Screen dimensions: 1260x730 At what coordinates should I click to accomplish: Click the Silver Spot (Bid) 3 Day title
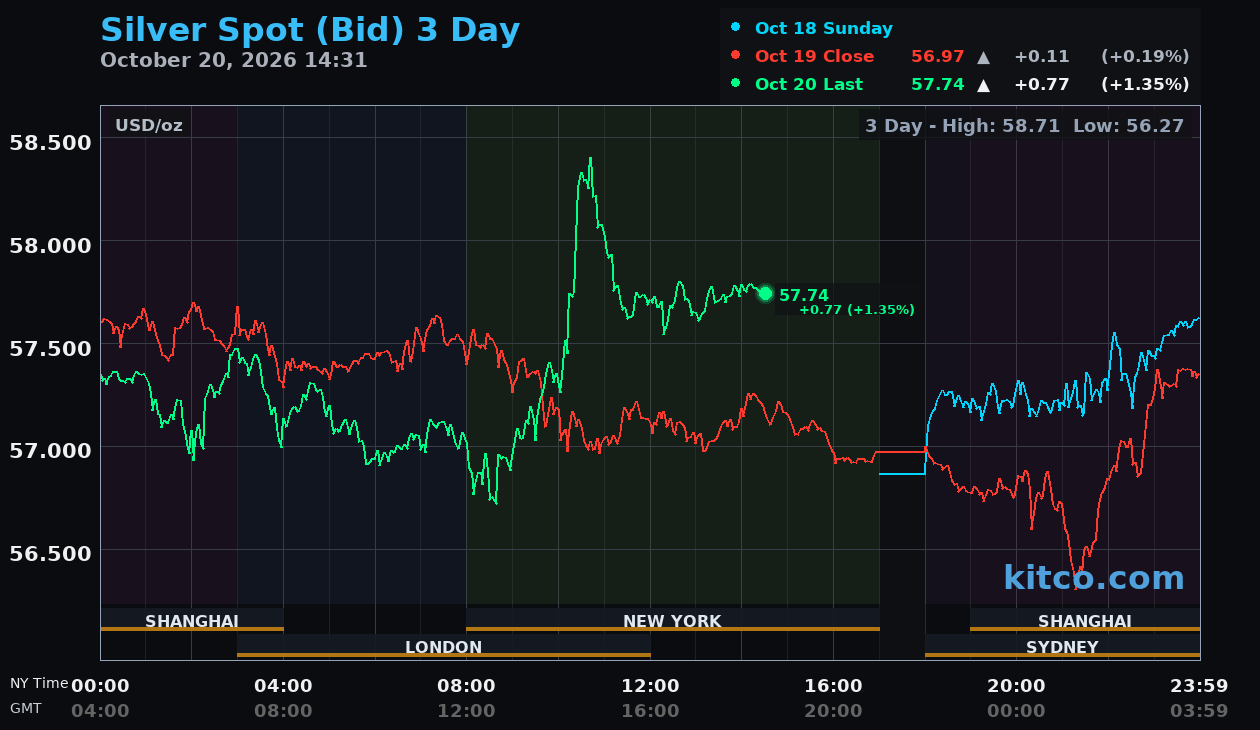[310, 30]
